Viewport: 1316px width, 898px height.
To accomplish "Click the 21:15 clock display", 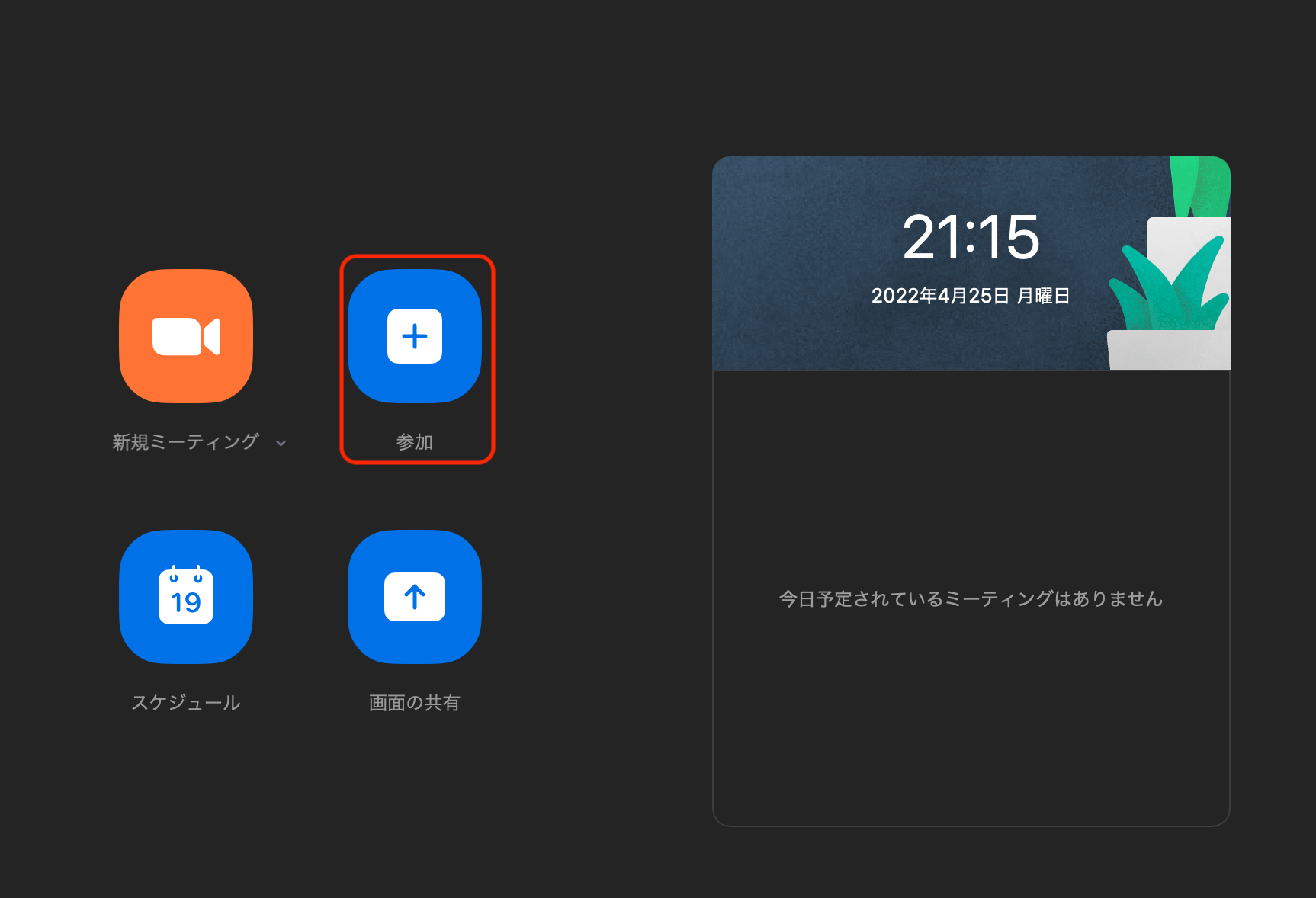I will tap(971, 237).
